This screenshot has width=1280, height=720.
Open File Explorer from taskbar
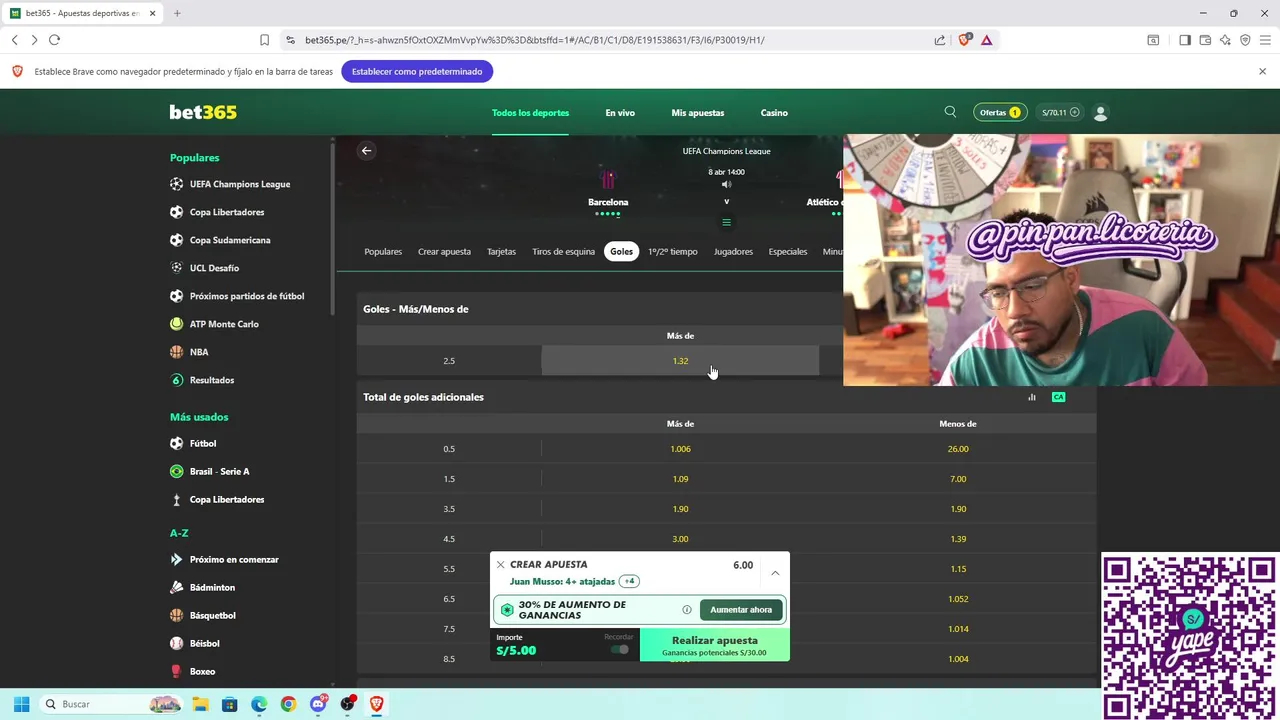[200, 704]
